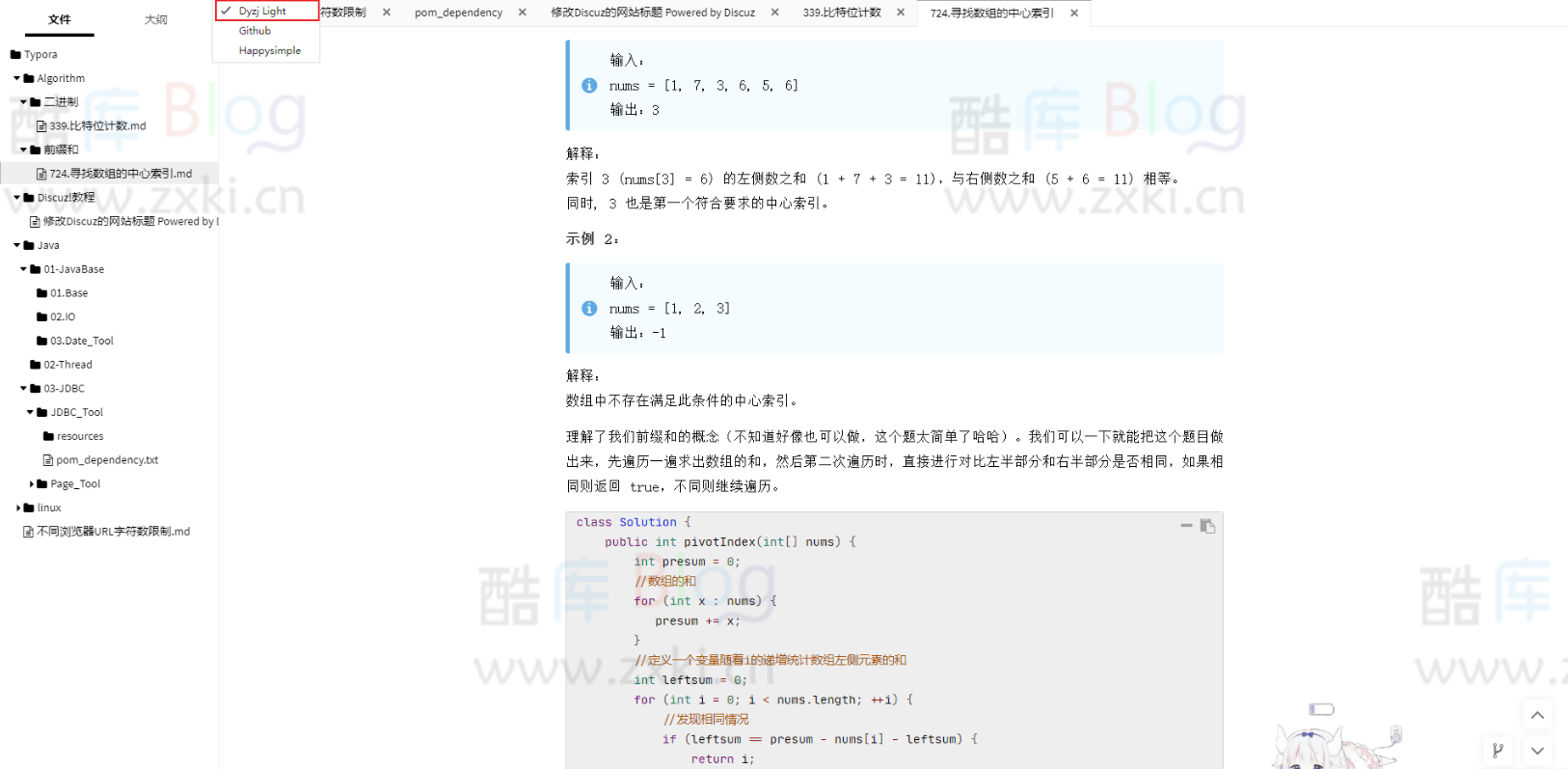Close the 符数限制 tab
The image size is (1568, 769).
(x=387, y=13)
